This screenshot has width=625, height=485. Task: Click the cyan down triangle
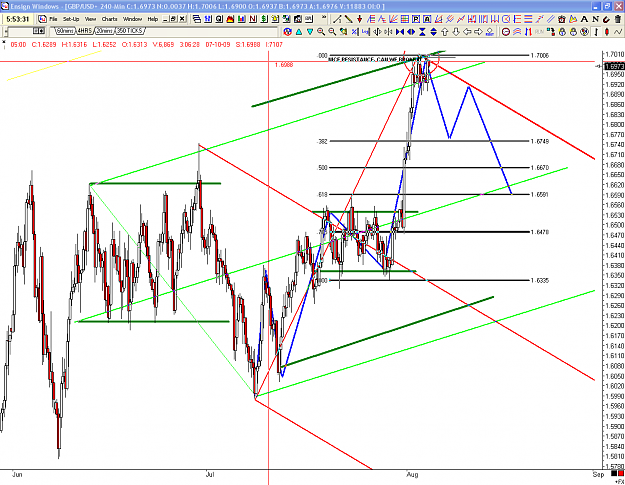pos(310,31)
